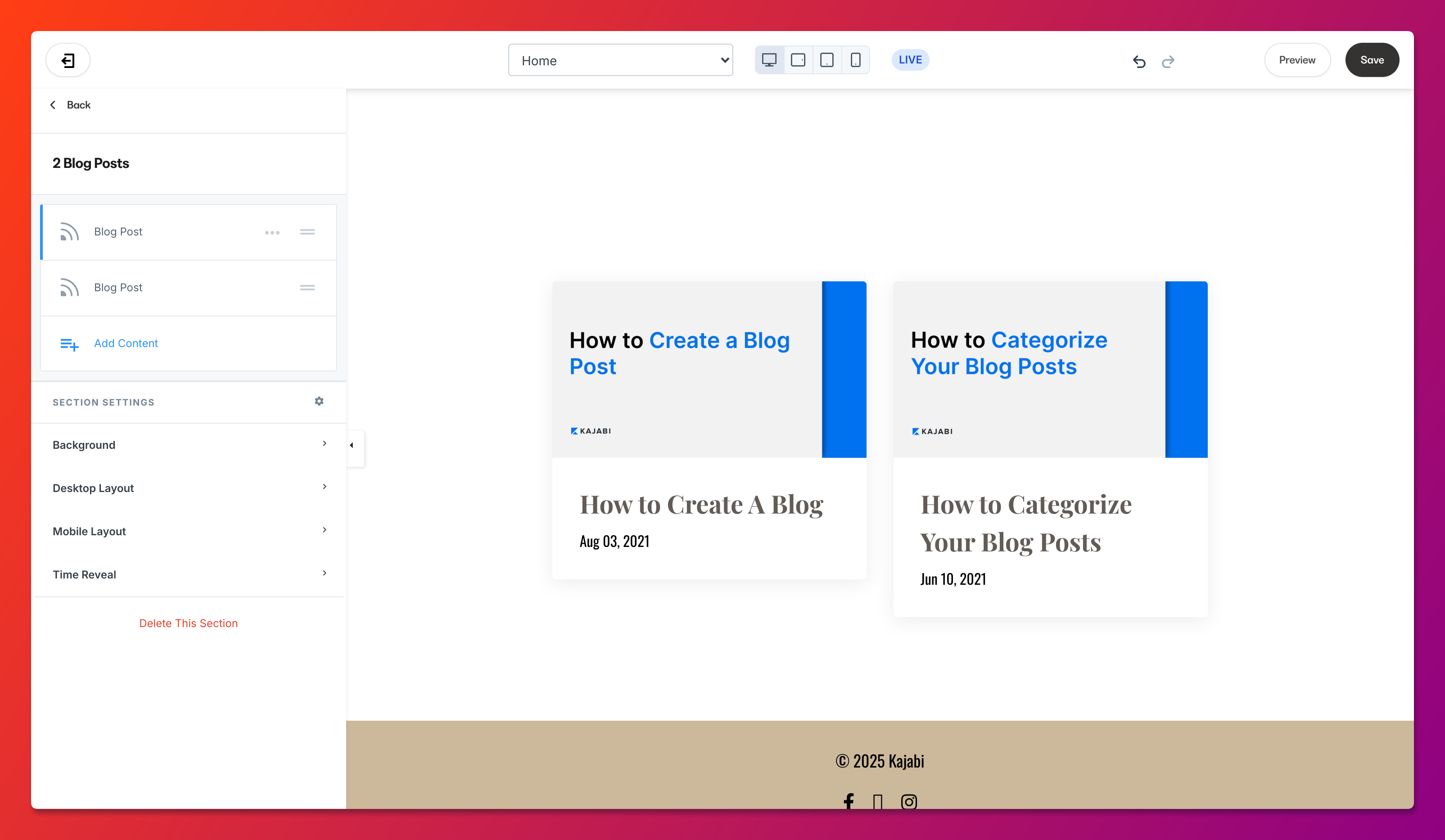1445x840 pixels.
Task: Switch to portrait tablet preview
Action: [x=827, y=60]
